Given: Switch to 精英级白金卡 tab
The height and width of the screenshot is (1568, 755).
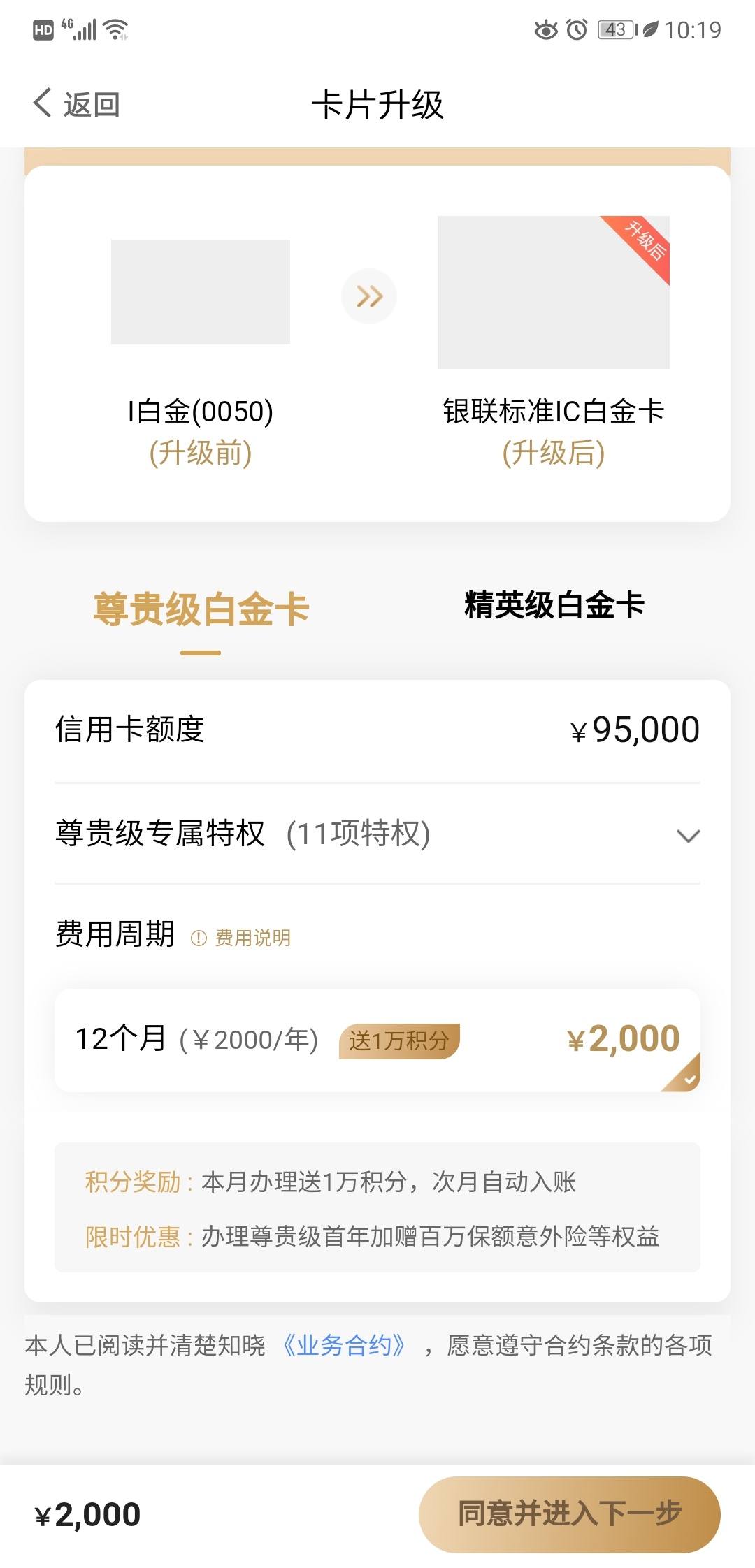Looking at the screenshot, I should pyautogui.click(x=554, y=604).
